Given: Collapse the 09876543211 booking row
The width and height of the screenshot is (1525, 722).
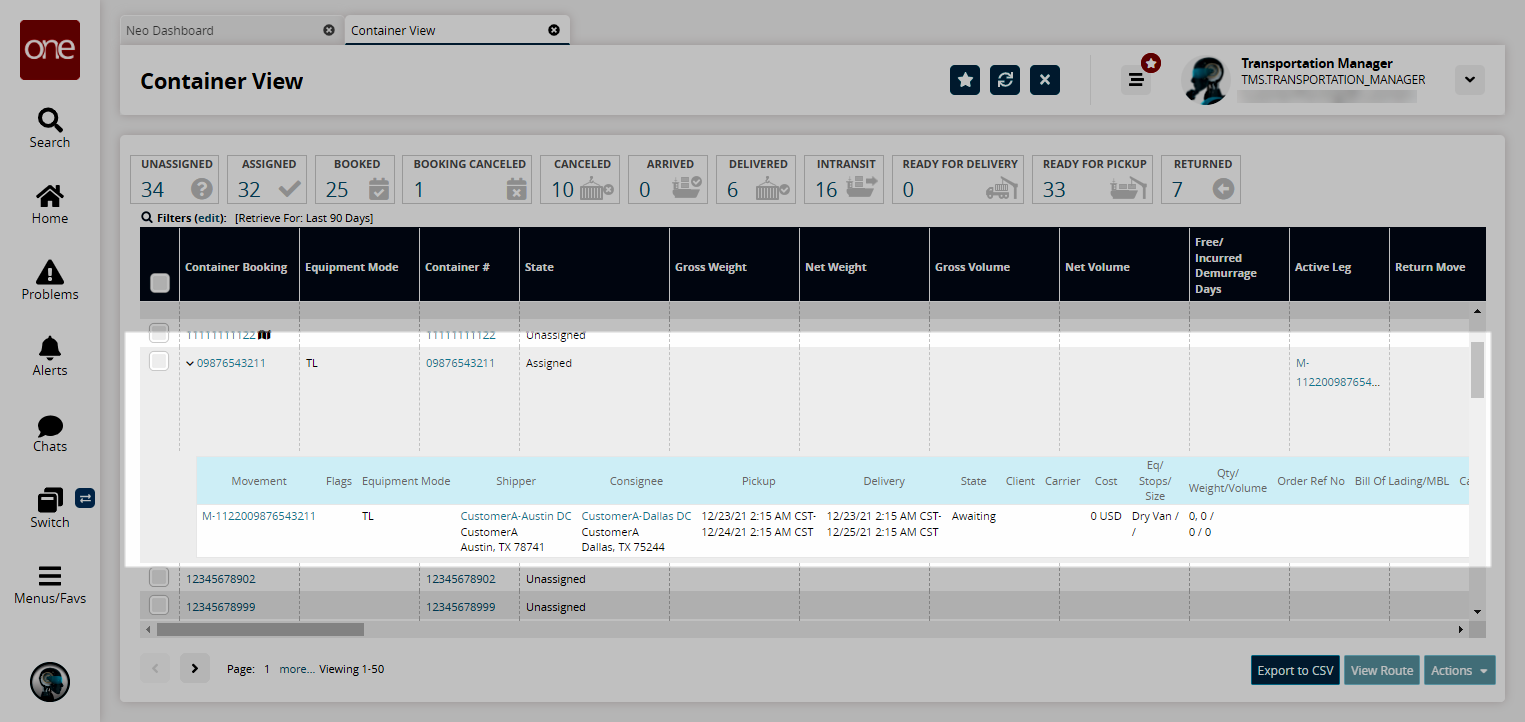Looking at the screenshot, I should [190, 363].
